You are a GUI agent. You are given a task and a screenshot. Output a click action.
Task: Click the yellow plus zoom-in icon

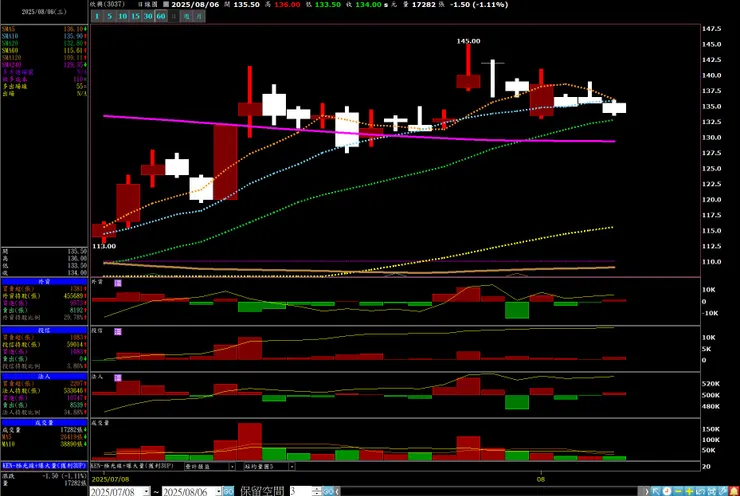[690, 491]
